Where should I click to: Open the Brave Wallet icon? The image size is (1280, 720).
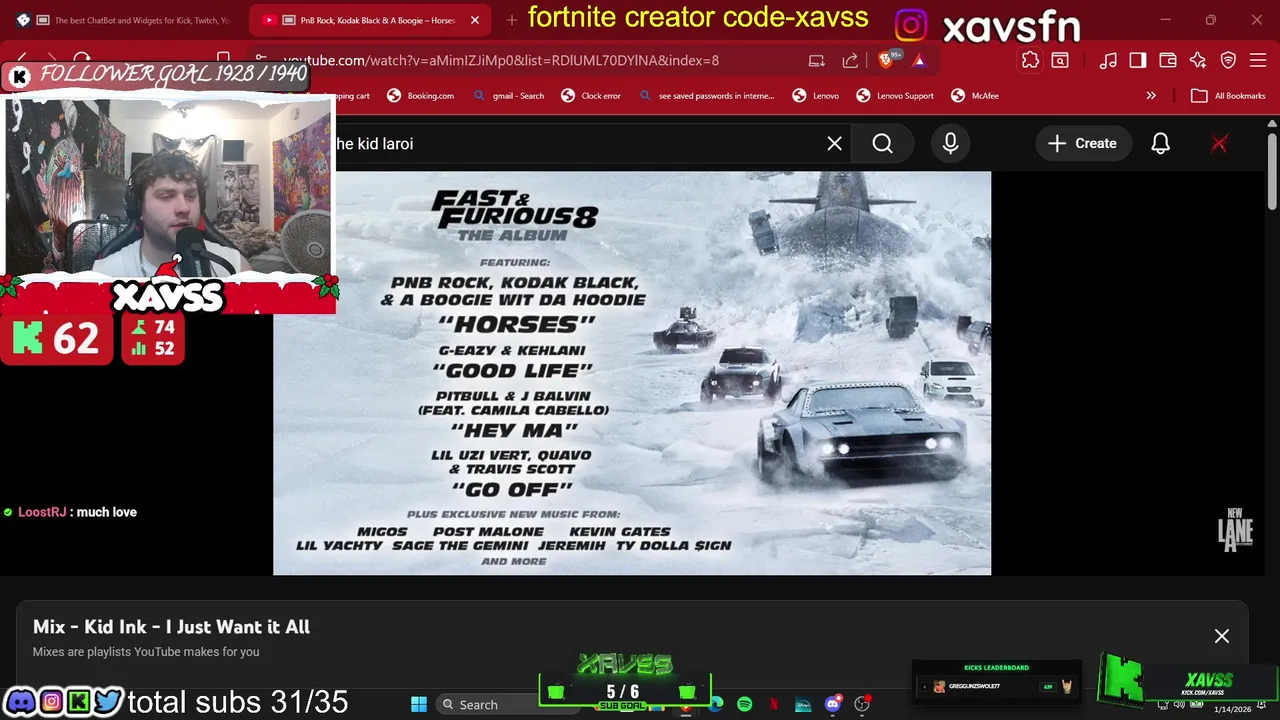pos(1168,60)
